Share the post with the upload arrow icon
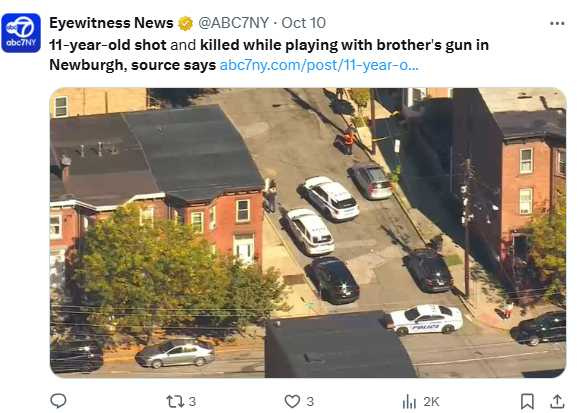 pos(557,401)
